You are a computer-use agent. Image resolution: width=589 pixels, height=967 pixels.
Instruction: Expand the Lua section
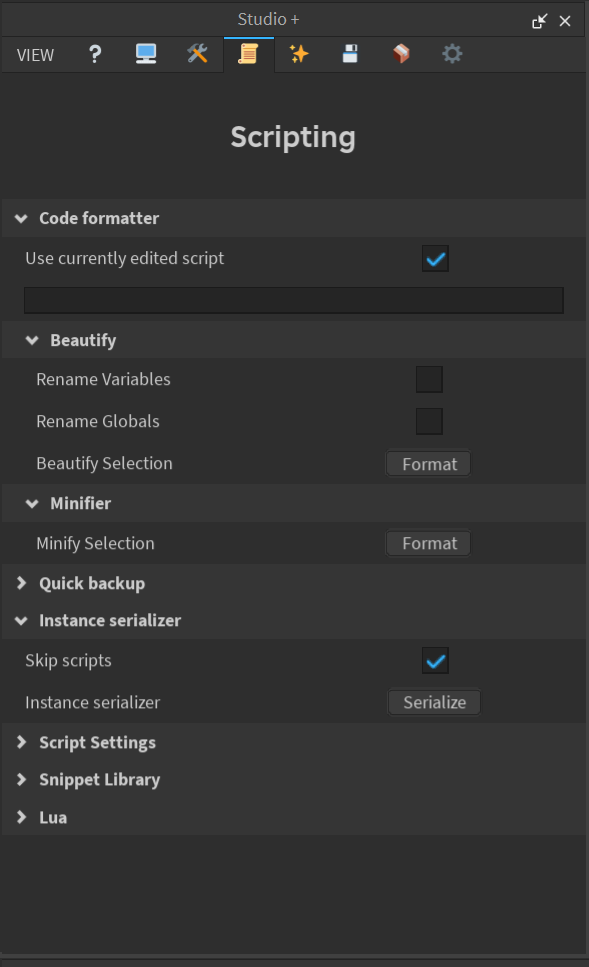coord(53,817)
